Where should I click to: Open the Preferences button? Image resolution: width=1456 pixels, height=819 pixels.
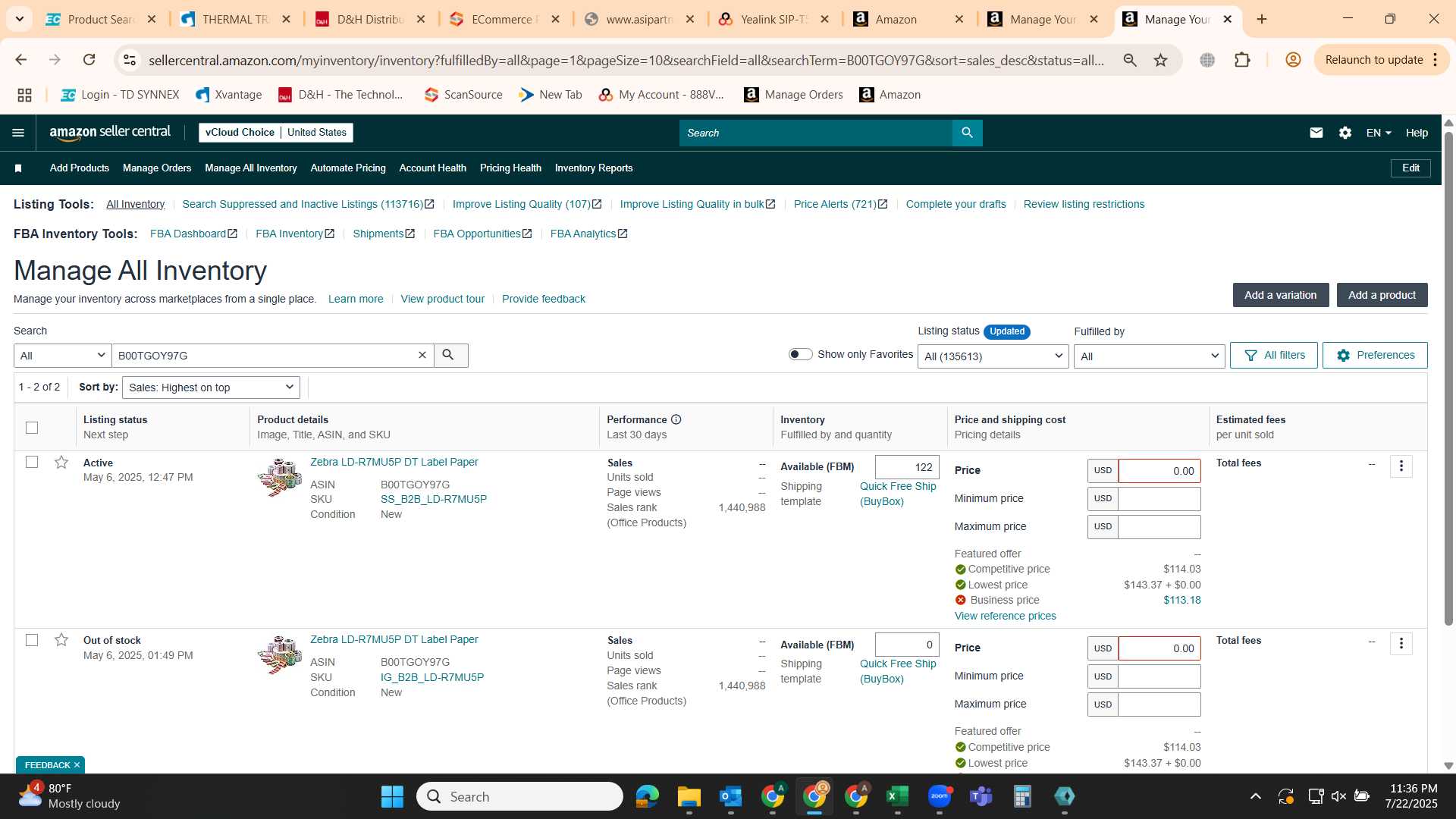pos(1375,355)
